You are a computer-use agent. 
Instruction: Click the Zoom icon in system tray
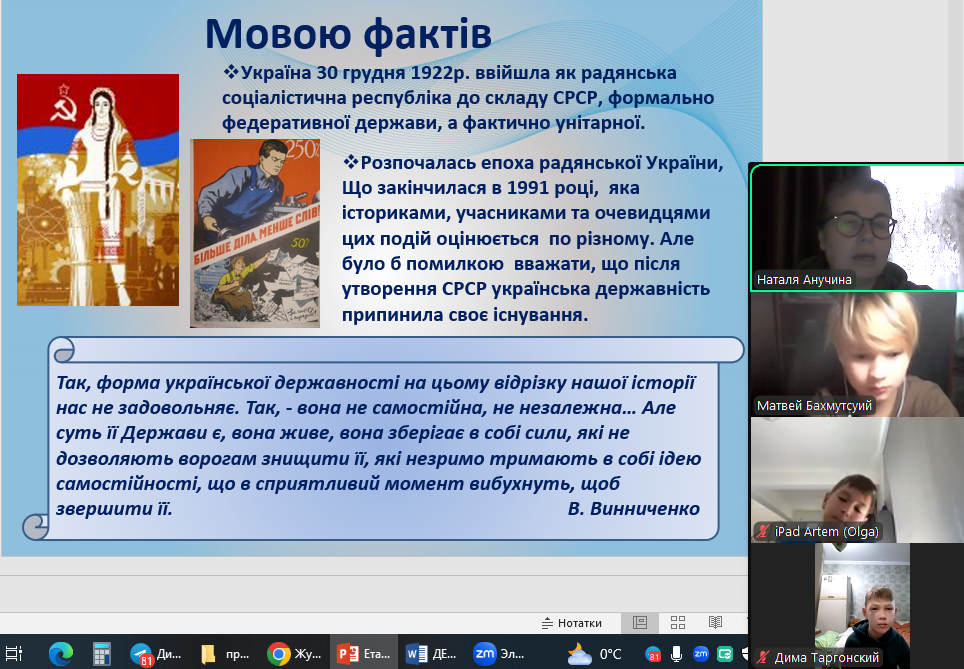click(x=700, y=654)
